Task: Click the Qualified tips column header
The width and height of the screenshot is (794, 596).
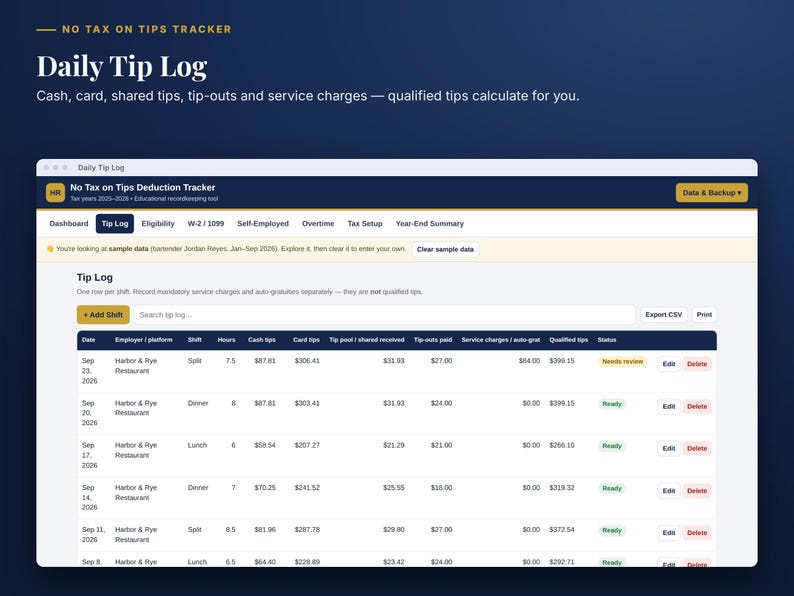Action: click(569, 340)
